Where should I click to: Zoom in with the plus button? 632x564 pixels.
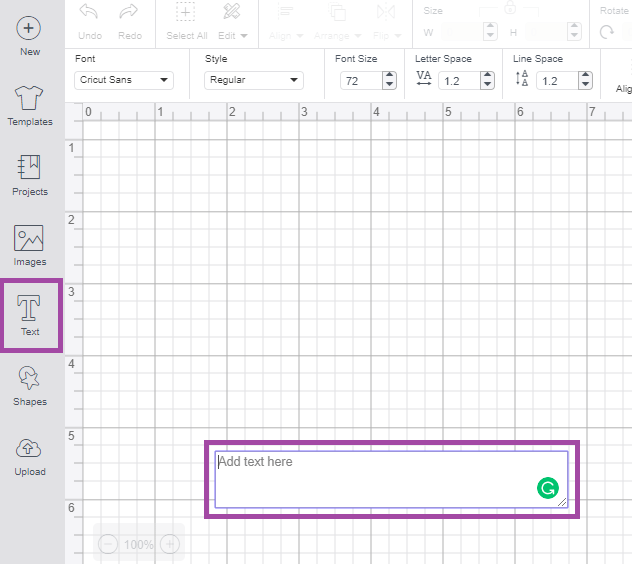coord(170,545)
